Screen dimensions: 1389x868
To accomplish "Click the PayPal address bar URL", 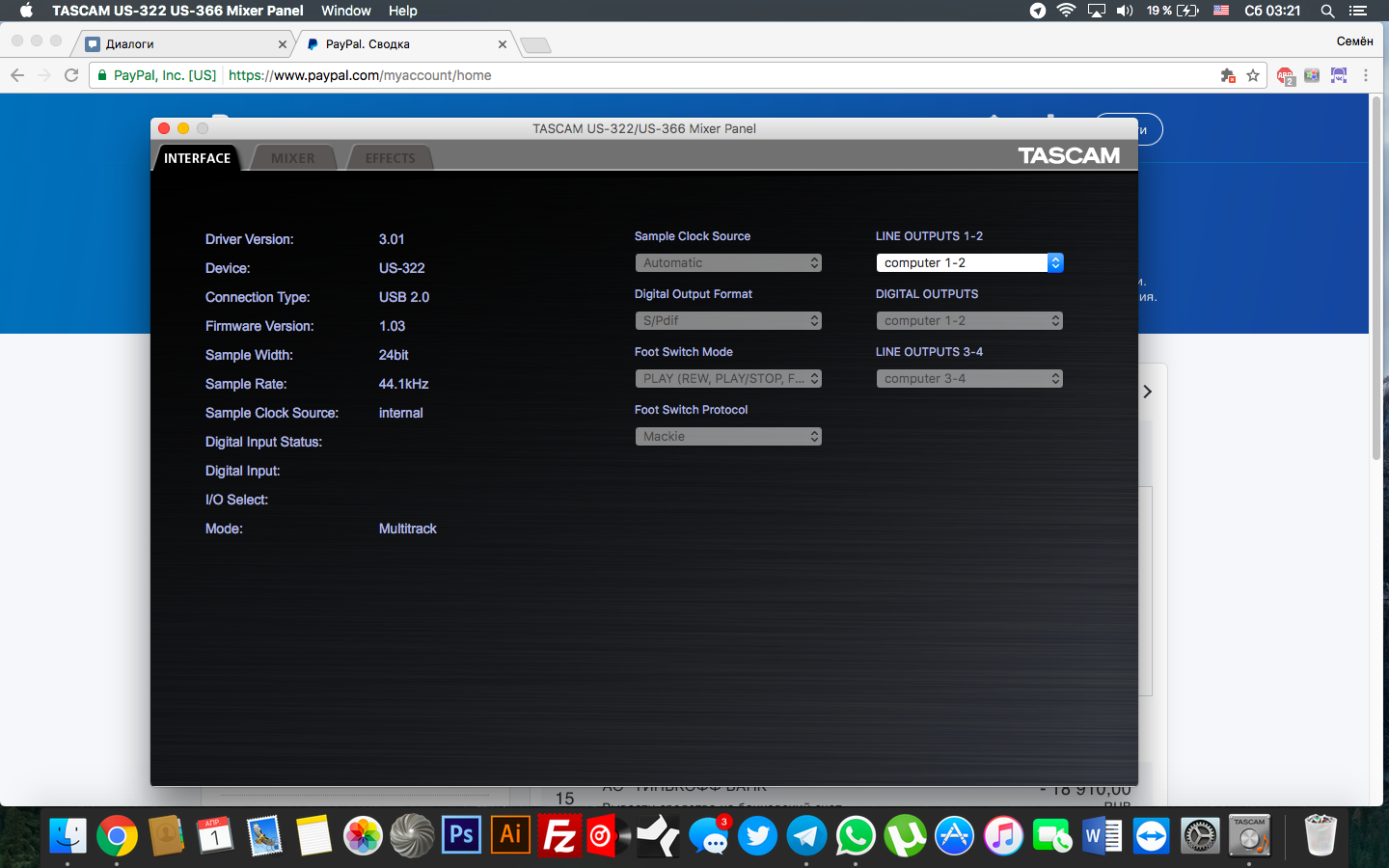I will point(360,75).
